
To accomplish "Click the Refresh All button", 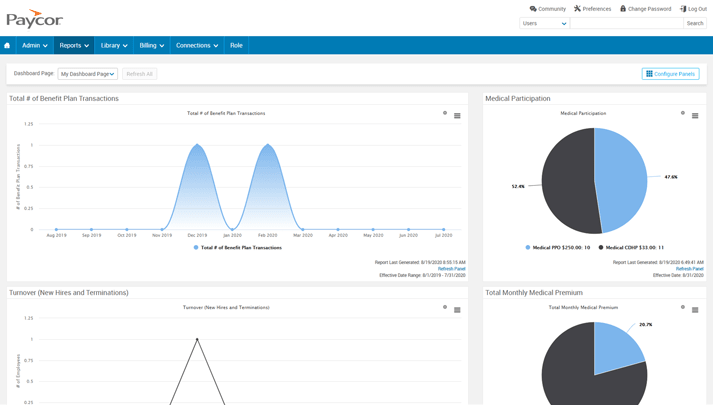I will tap(140, 74).
